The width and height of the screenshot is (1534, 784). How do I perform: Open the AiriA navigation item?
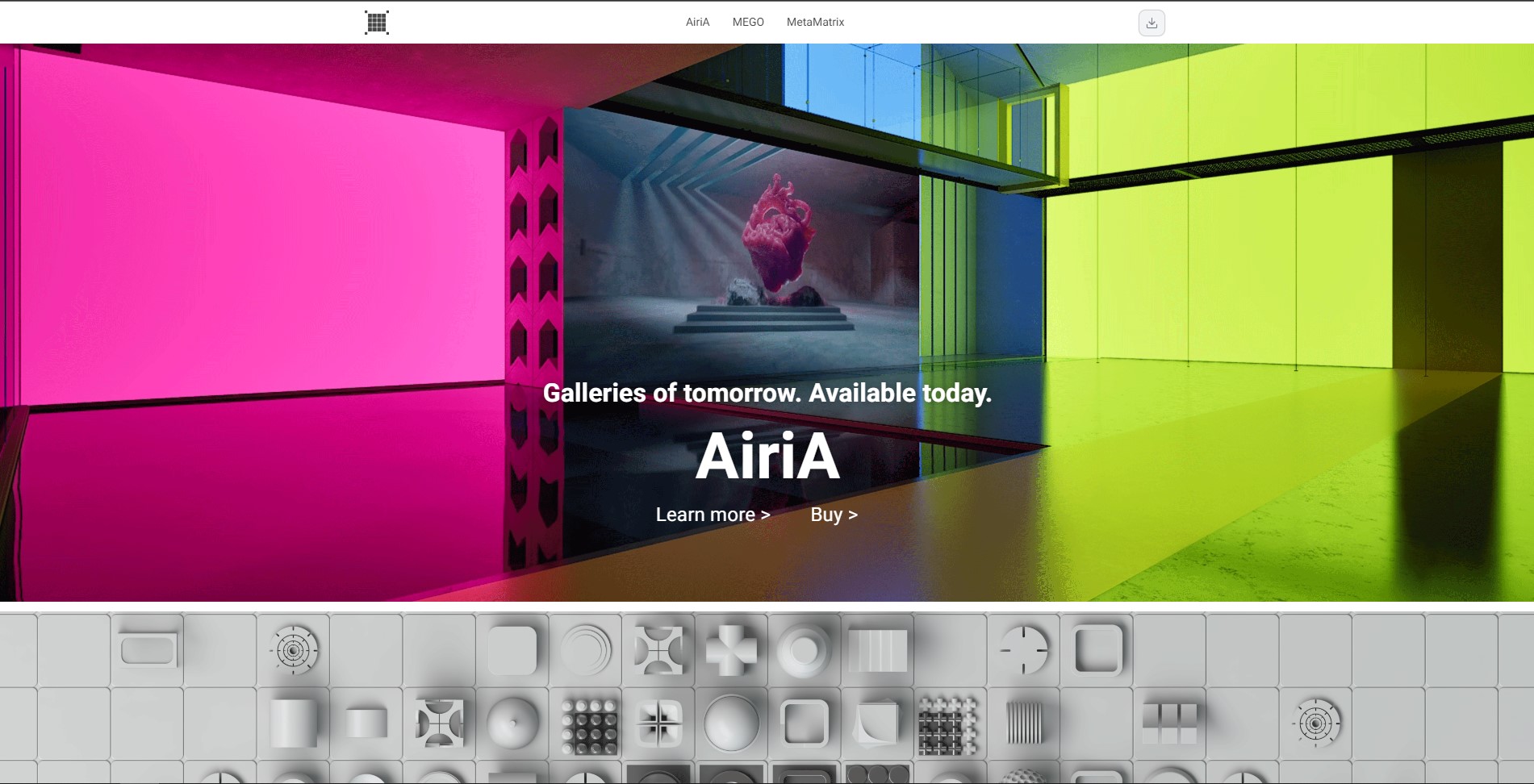point(697,22)
